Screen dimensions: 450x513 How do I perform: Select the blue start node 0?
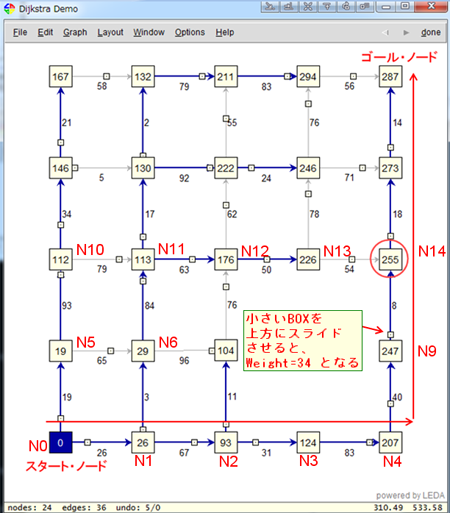pos(60,442)
